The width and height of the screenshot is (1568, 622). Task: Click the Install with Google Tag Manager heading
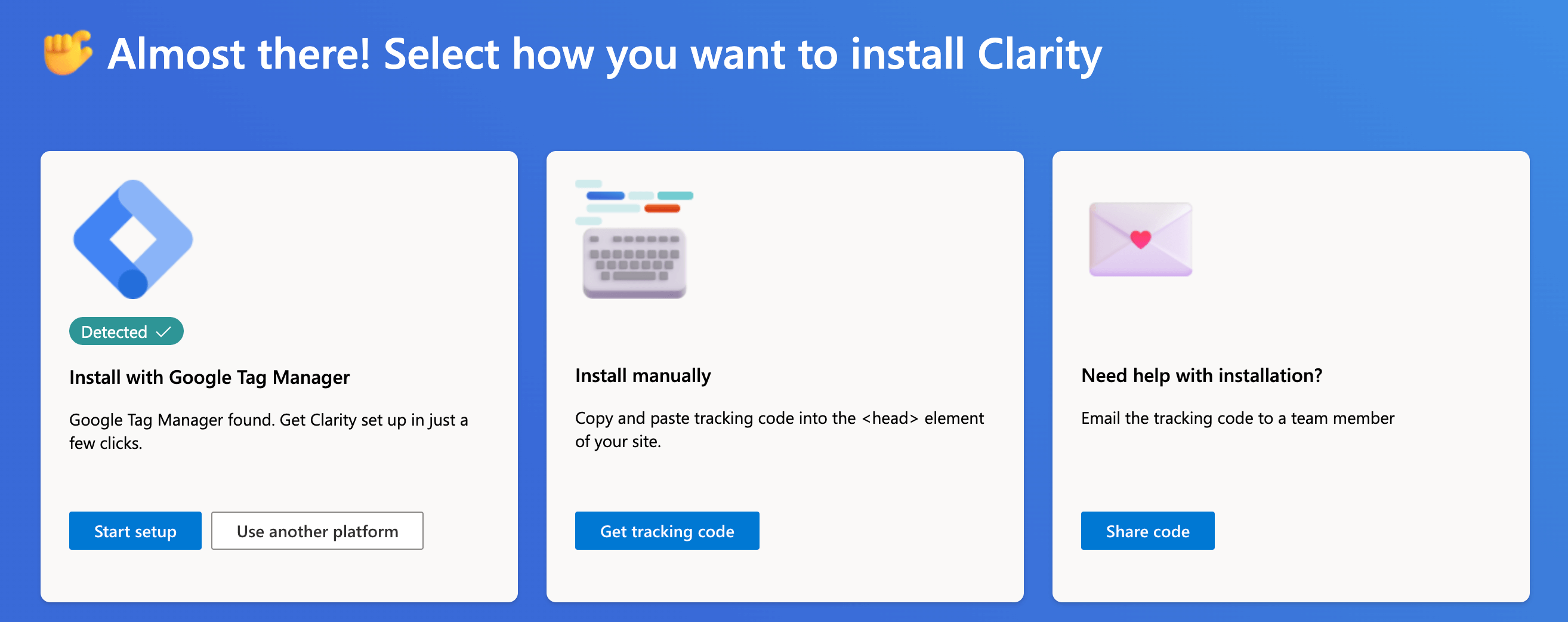click(209, 377)
